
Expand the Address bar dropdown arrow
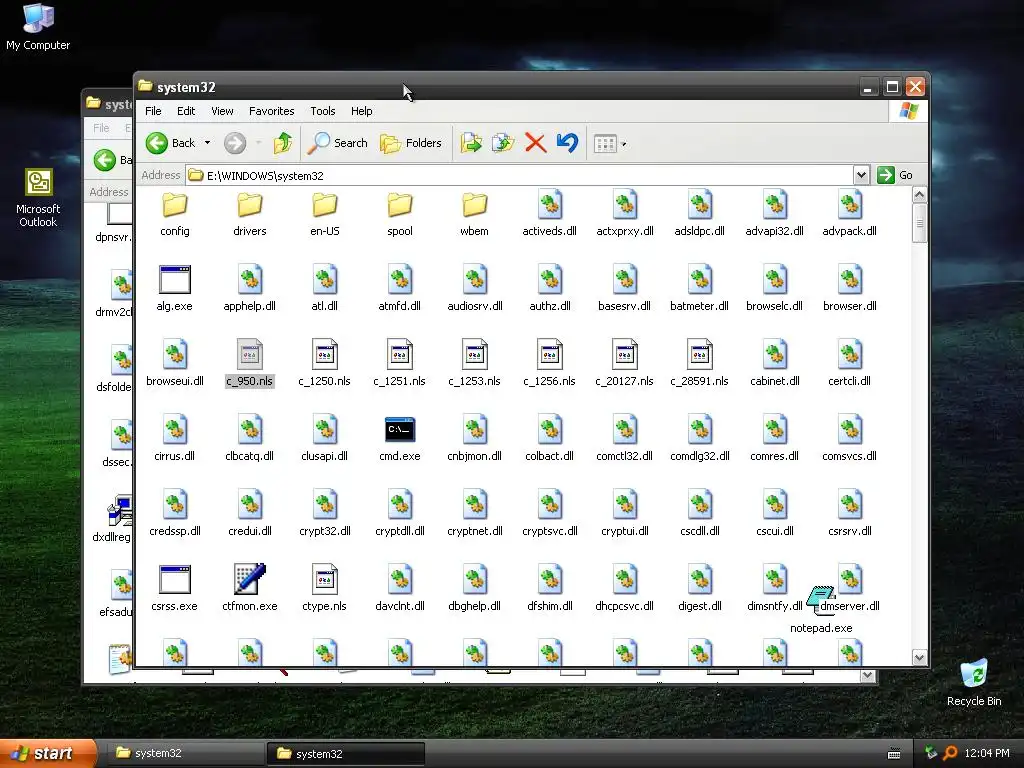point(861,175)
